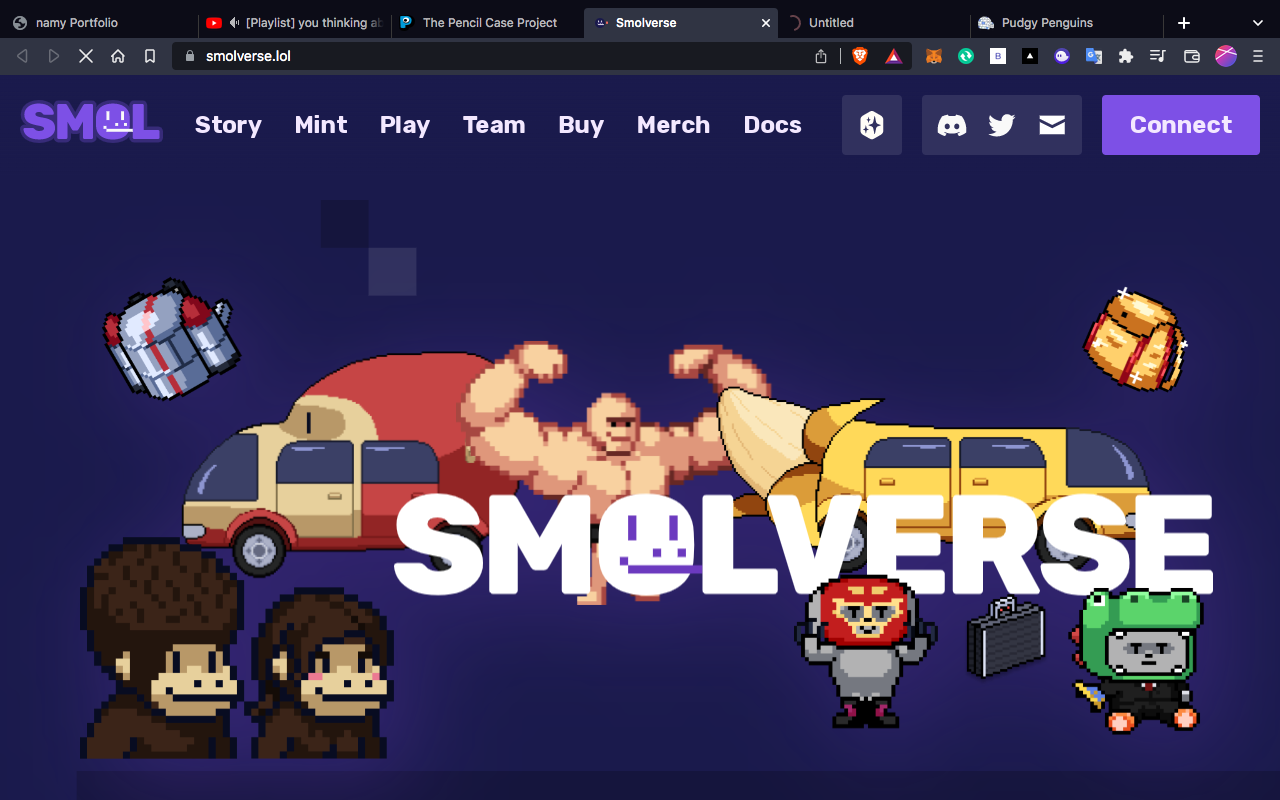Click the purple Connect button
The height and width of the screenshot is (800, 1280).
1181,125
